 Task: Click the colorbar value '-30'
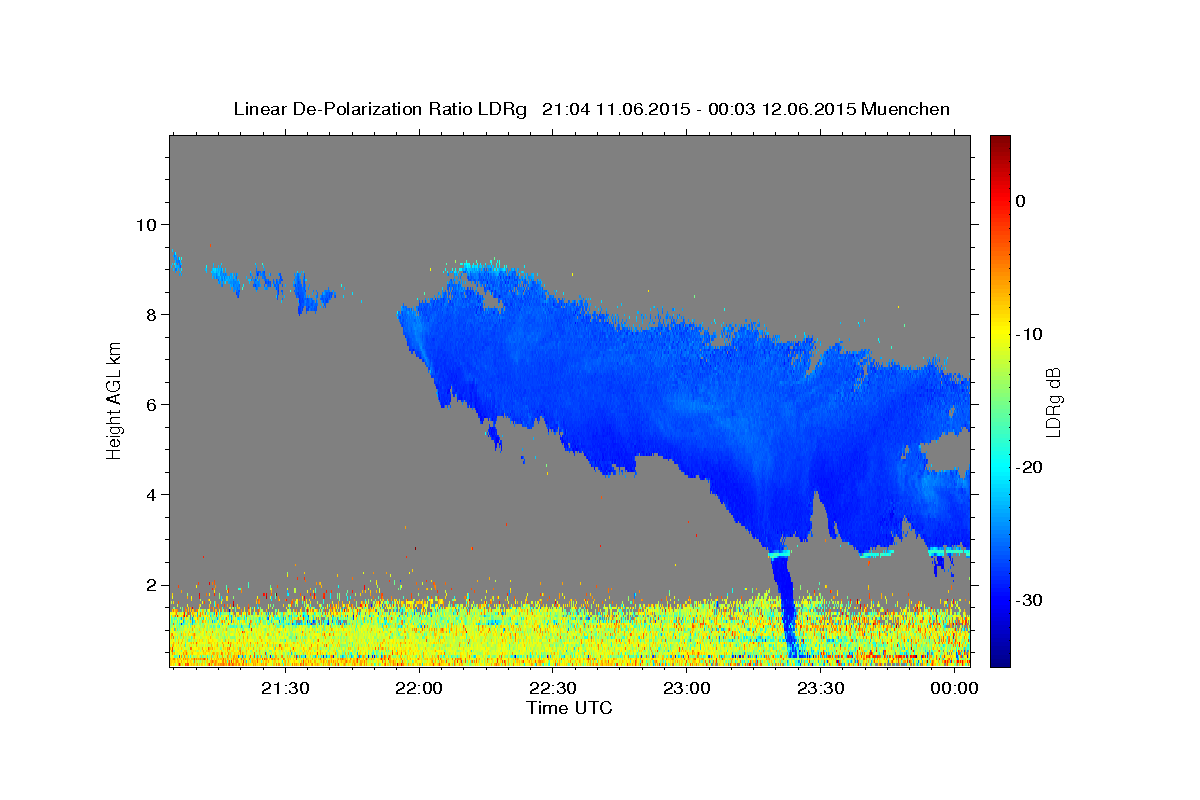(x=1030, y=600)
